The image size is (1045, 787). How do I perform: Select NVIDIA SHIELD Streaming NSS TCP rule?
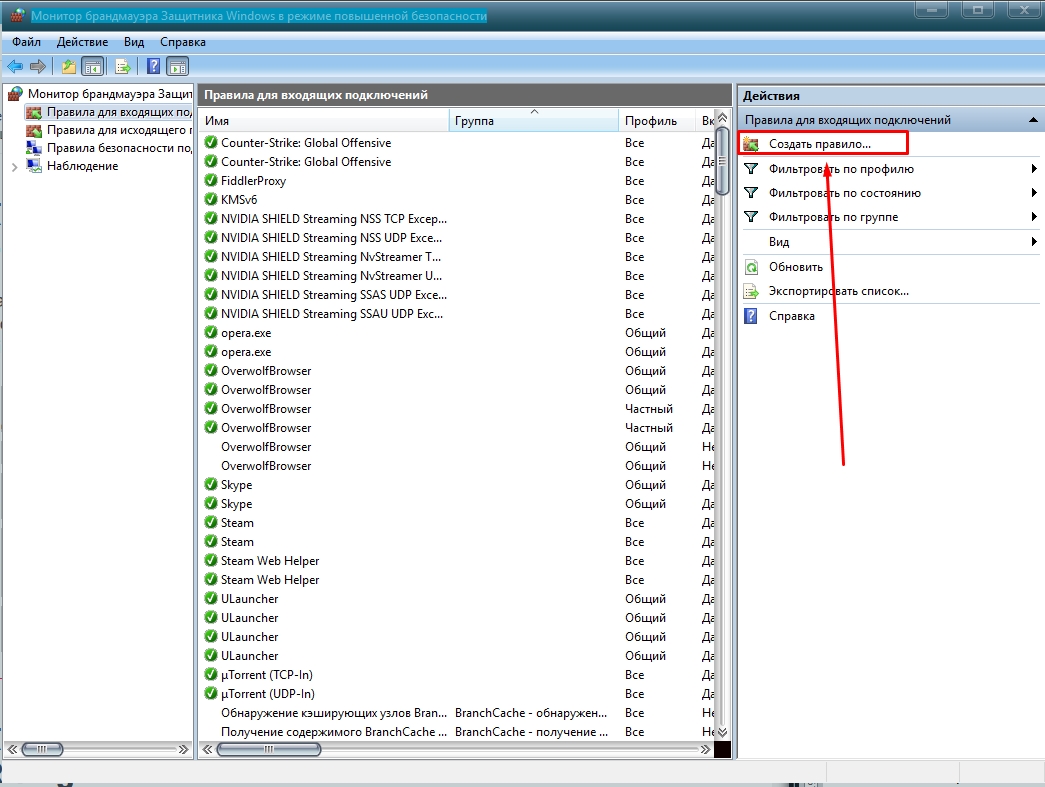tap(457, 219)
